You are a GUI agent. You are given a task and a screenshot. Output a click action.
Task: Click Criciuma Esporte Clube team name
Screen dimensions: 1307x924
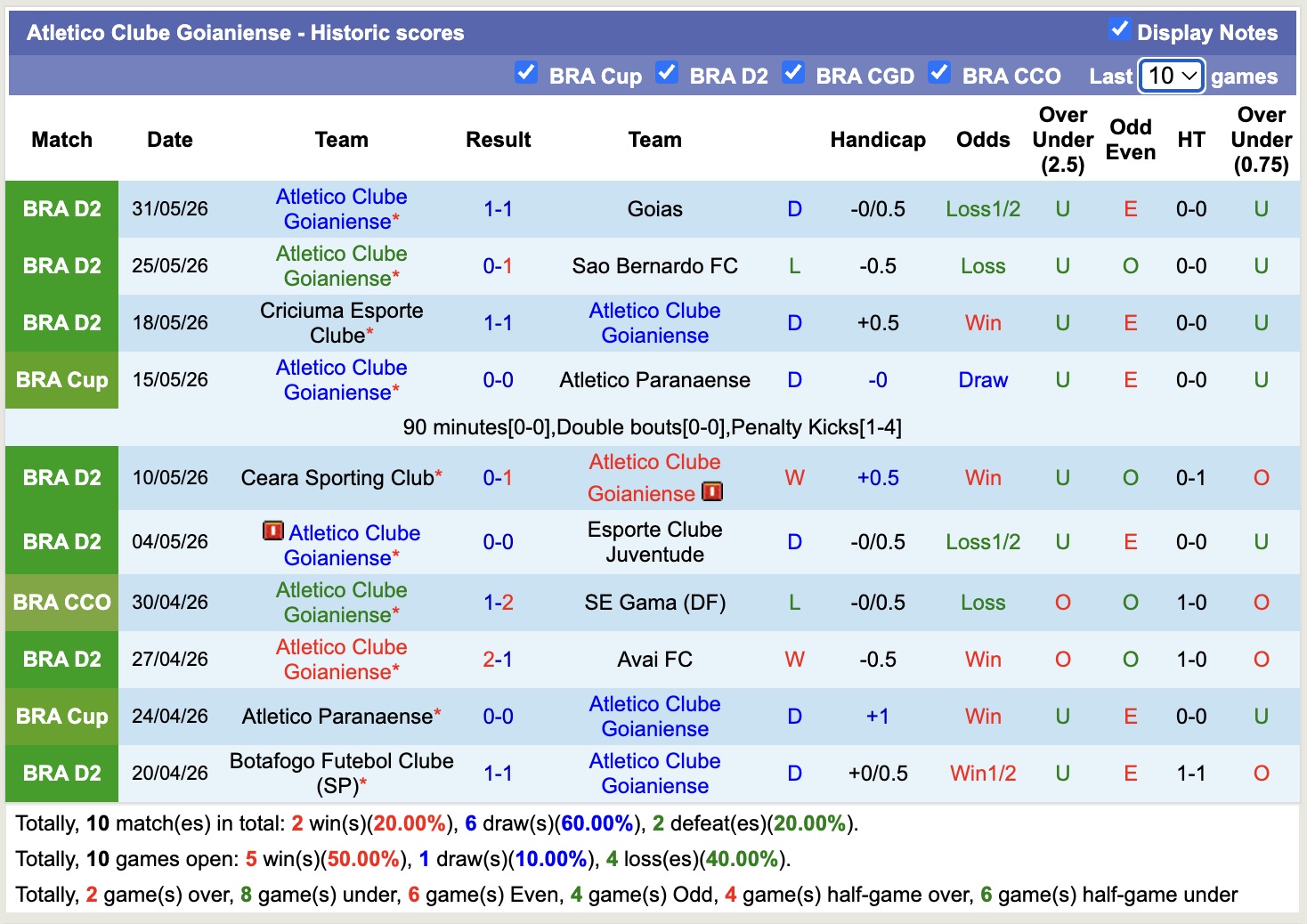coord(341,323)
